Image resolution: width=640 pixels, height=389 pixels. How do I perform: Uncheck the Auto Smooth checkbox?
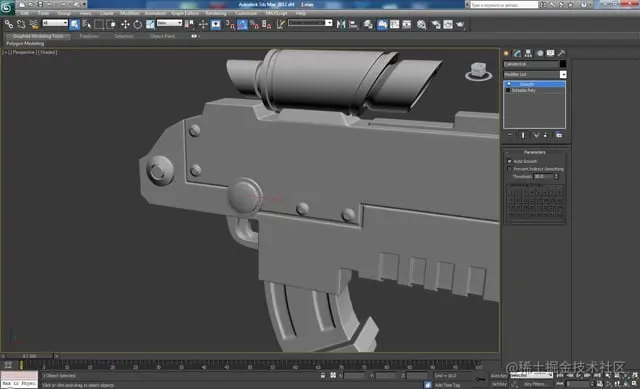click(x=509, y=161)
